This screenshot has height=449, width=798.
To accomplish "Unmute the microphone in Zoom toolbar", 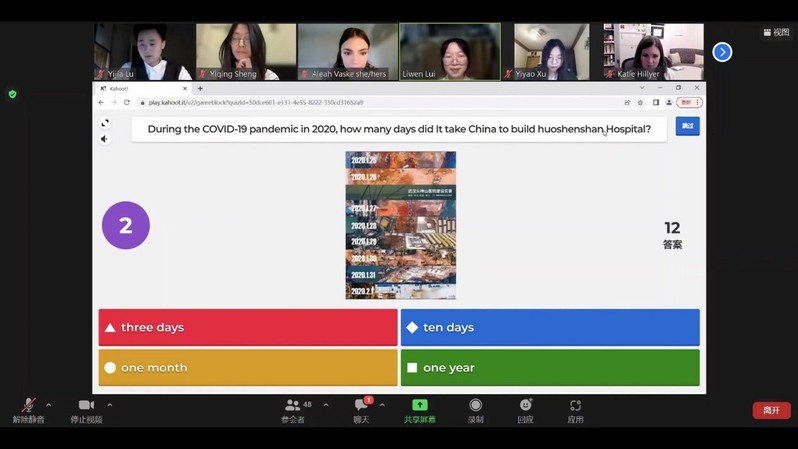I will (28, 406).
